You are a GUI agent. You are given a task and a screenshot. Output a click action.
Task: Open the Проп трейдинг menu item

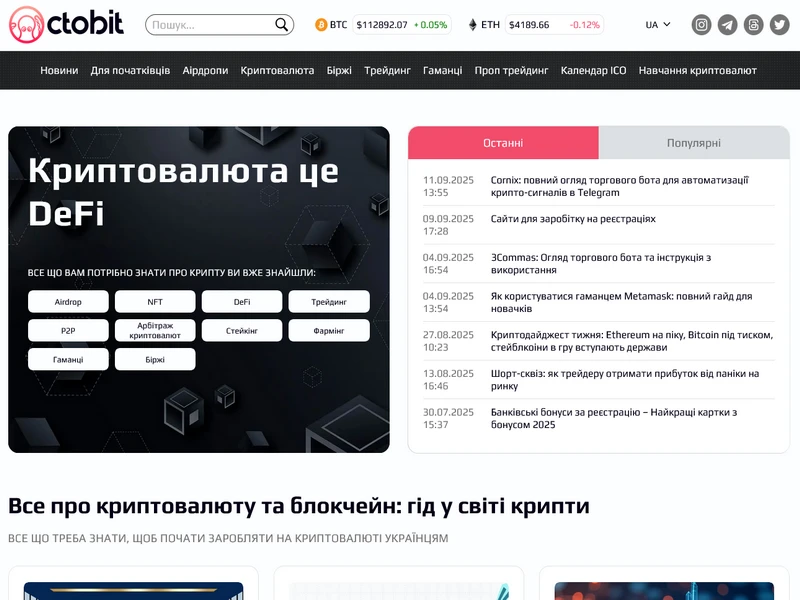coord(511,70)
